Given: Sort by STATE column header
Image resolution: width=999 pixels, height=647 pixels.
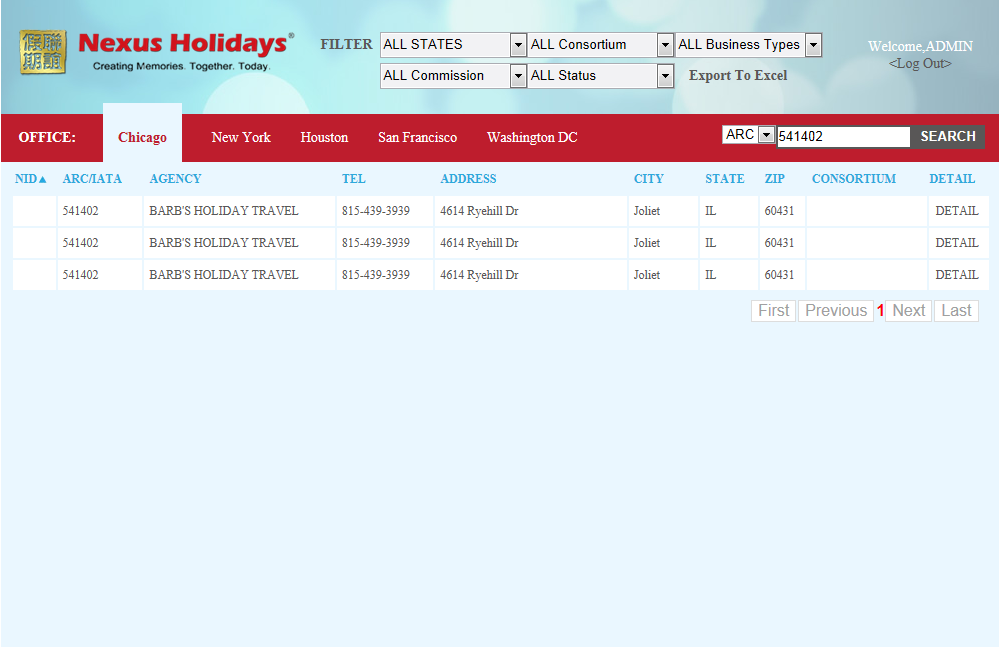Looking at the screenshot, I should (724, 179).
